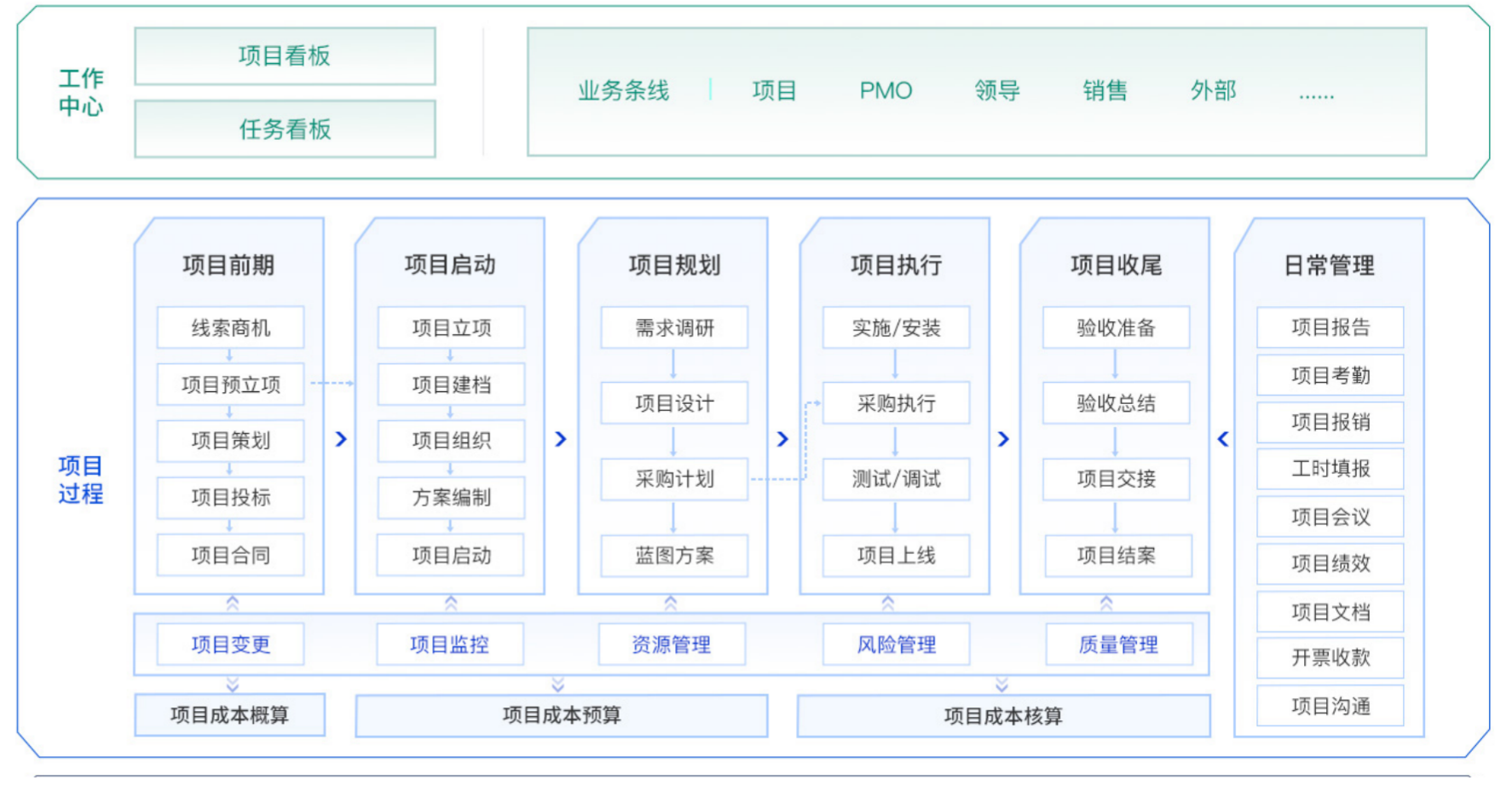Select the 项目预立项 step
This screenshot has width=1512, height=803.
[x=231, y=384]
